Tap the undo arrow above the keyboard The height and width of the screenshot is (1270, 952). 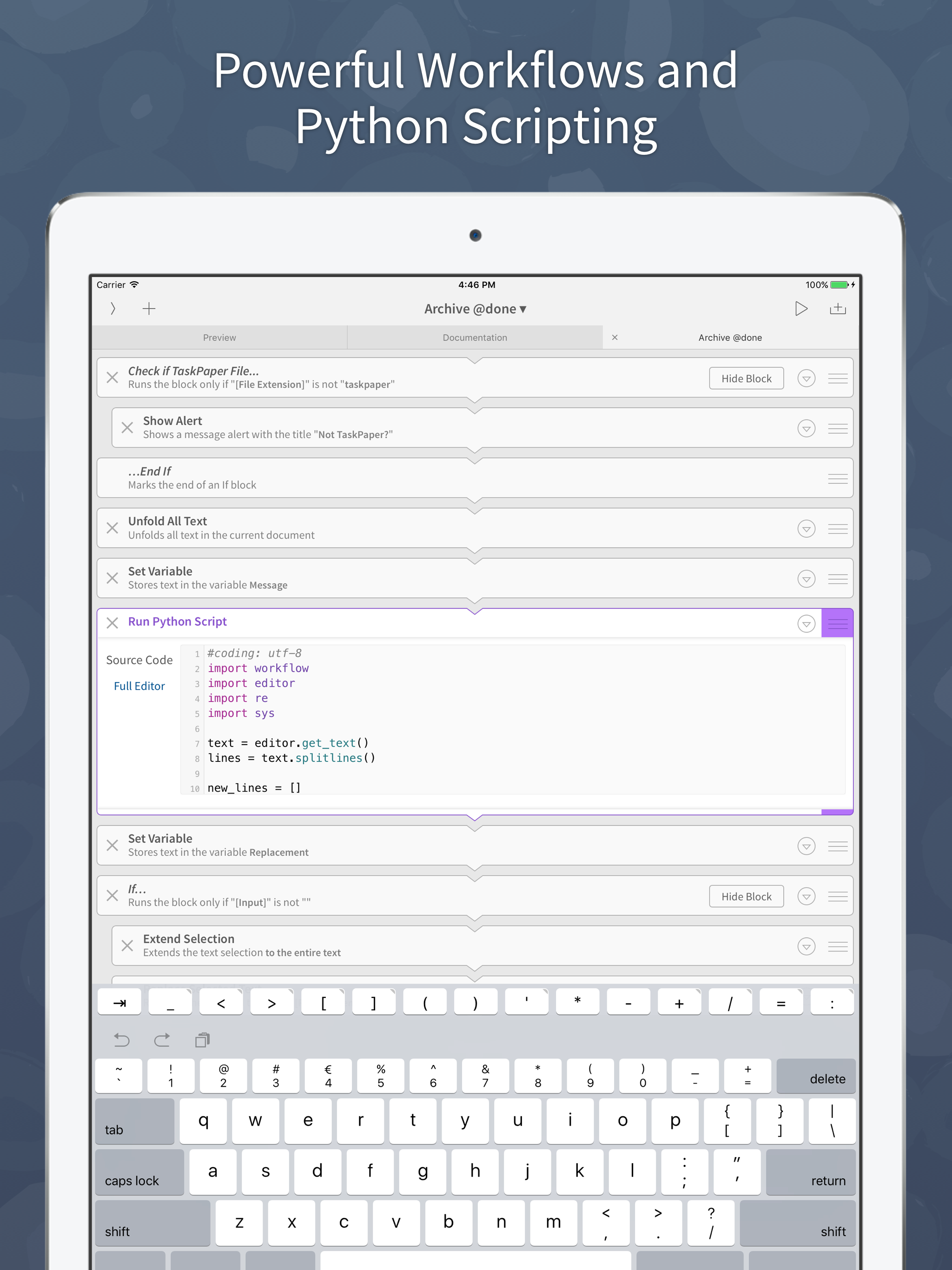click(121, 1039)
